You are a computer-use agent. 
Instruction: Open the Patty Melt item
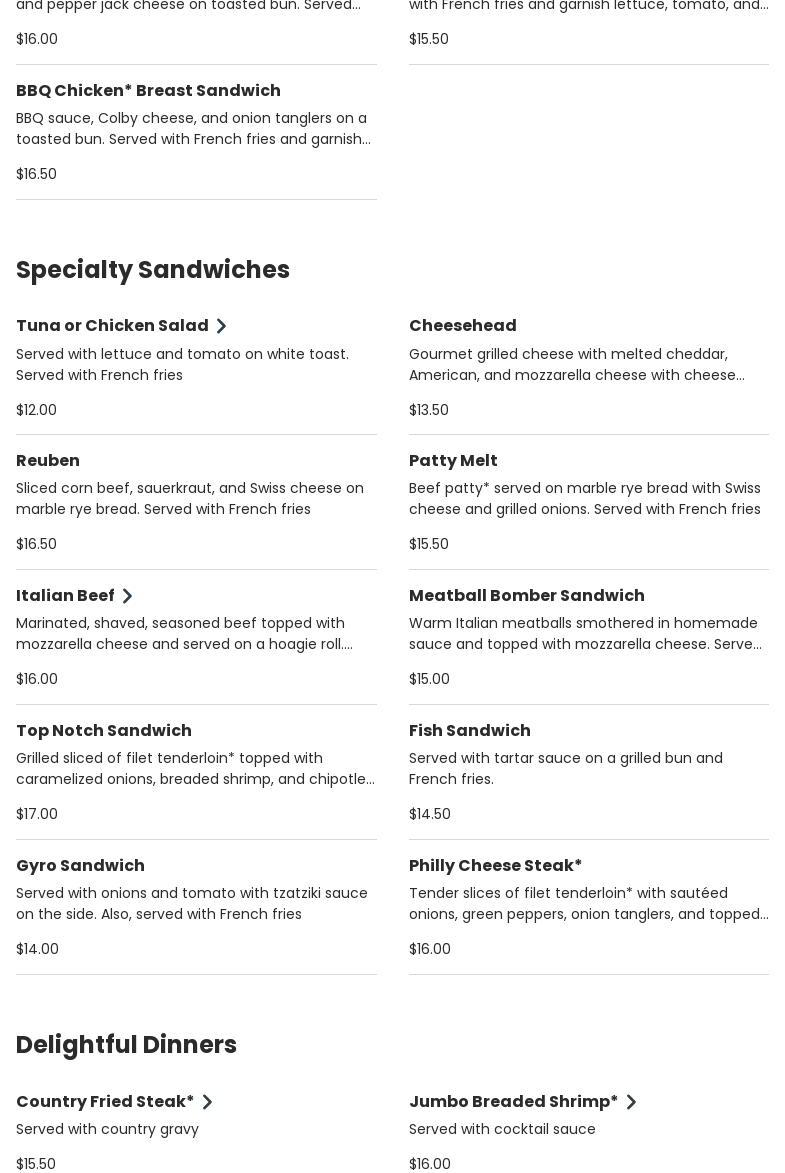pos(453,461)
